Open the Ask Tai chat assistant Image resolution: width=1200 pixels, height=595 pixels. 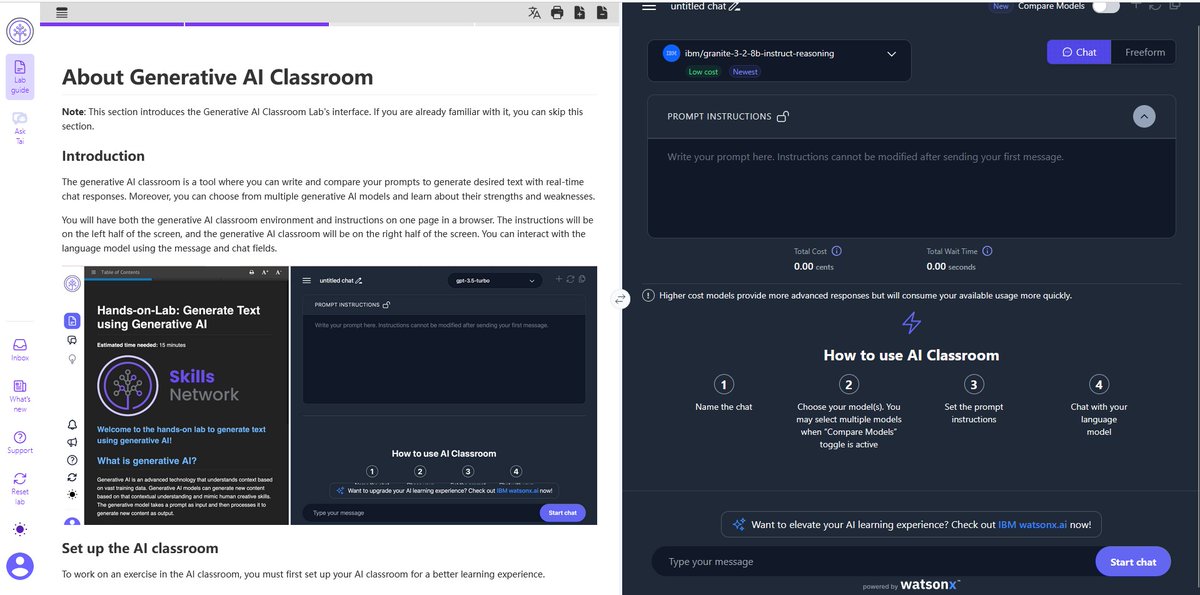pyautogui.click(x=20, y=128)
